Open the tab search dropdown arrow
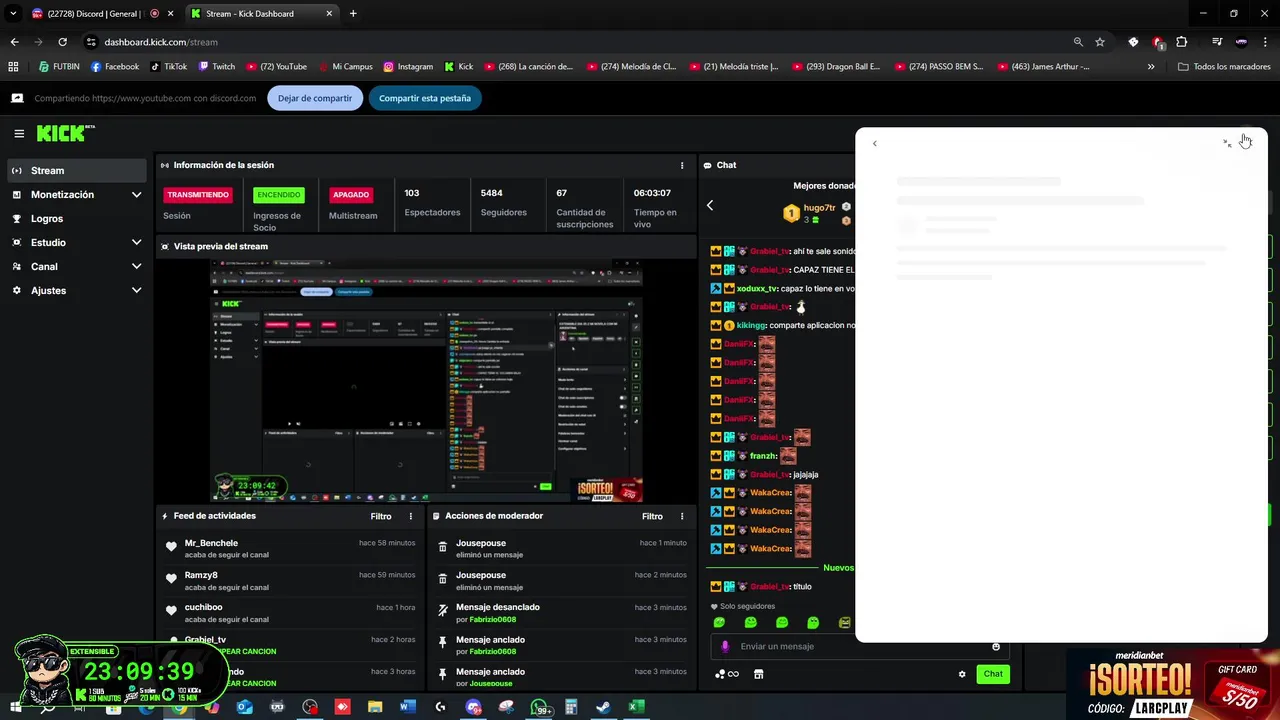 click(13, 13)
